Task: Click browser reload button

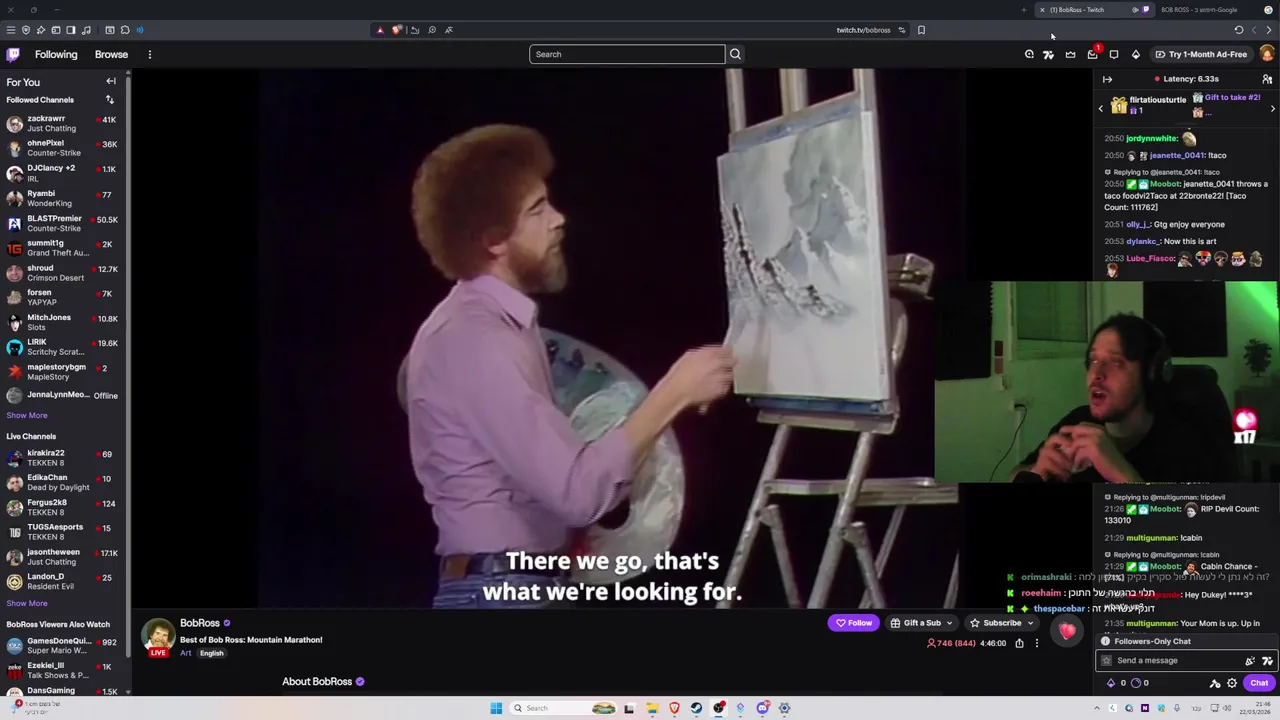Action: [1239, 30]
